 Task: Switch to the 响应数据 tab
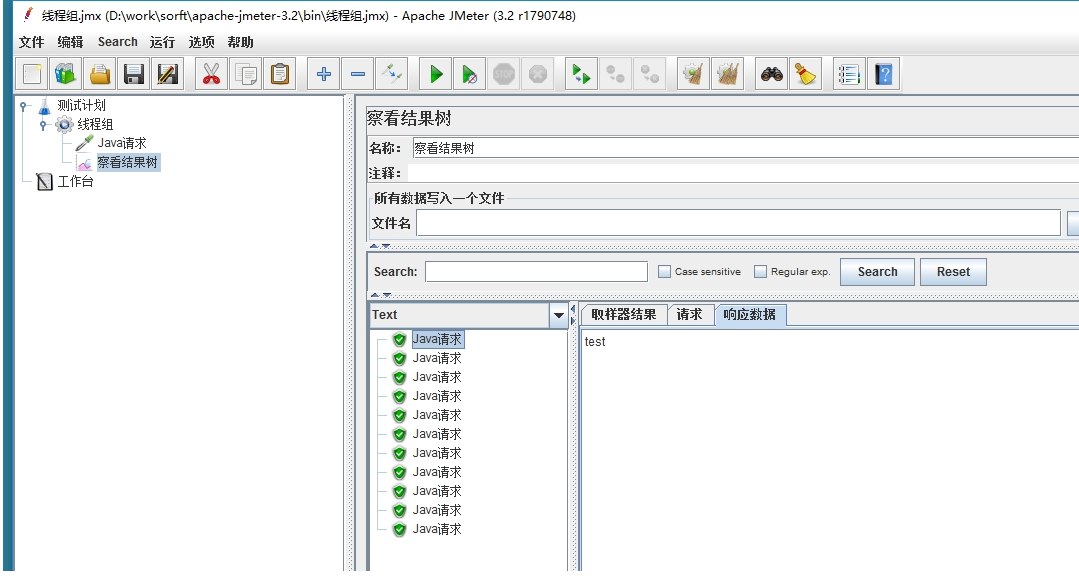point(749,314)
